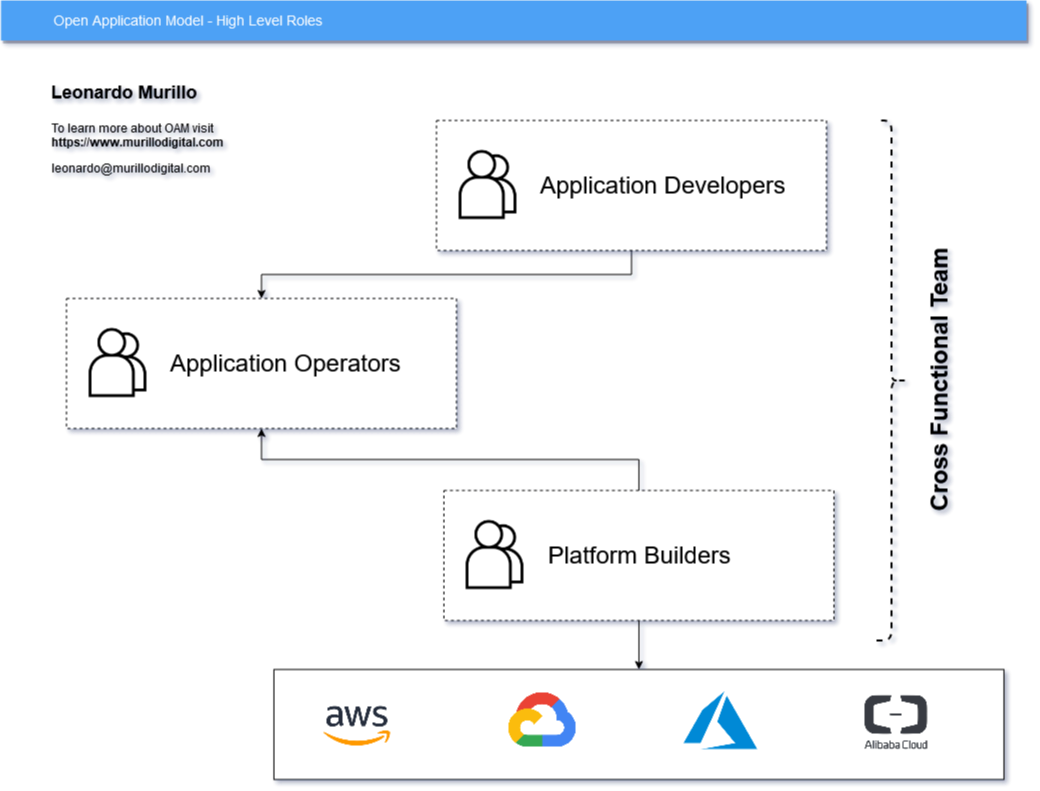Click the Application Developers label
Image resolution: width=1040 pixels, height=791 pixels.
click(662, 186)
